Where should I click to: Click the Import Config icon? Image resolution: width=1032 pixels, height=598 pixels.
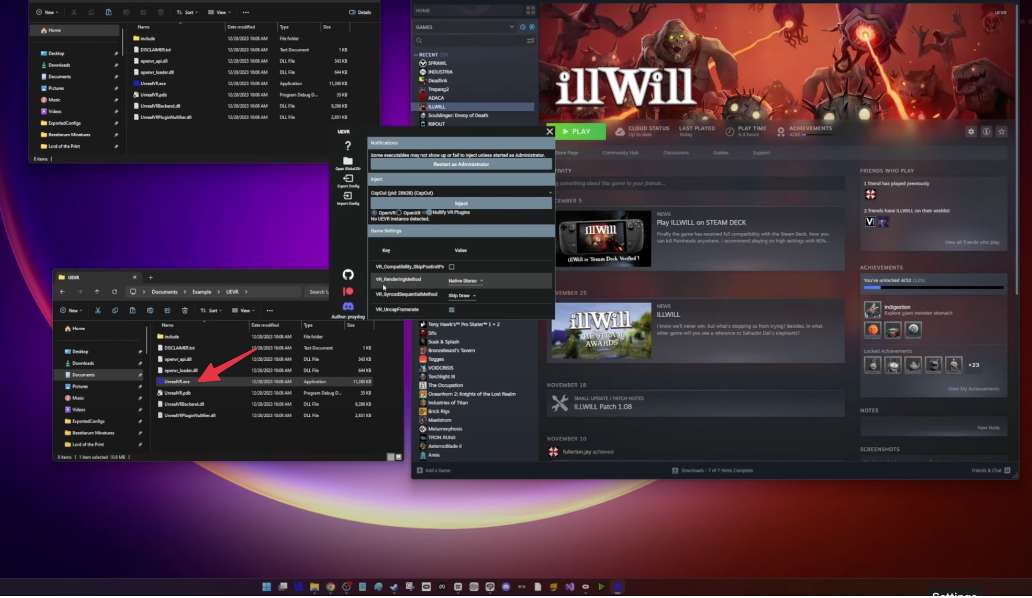348,196
